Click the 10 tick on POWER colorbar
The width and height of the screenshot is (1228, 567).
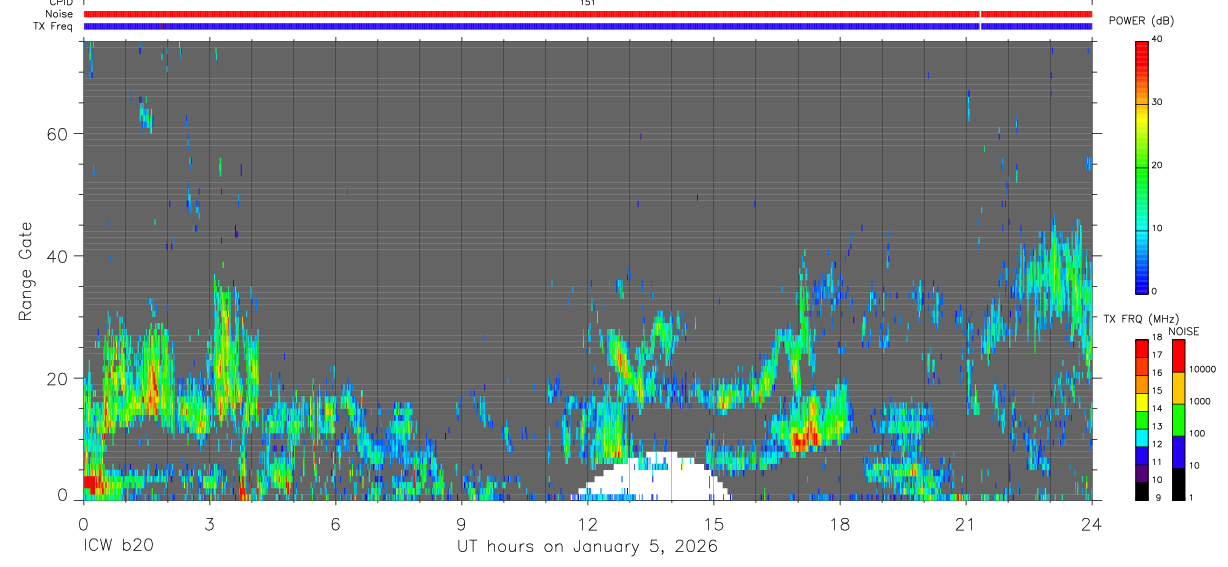(1157, 228)
